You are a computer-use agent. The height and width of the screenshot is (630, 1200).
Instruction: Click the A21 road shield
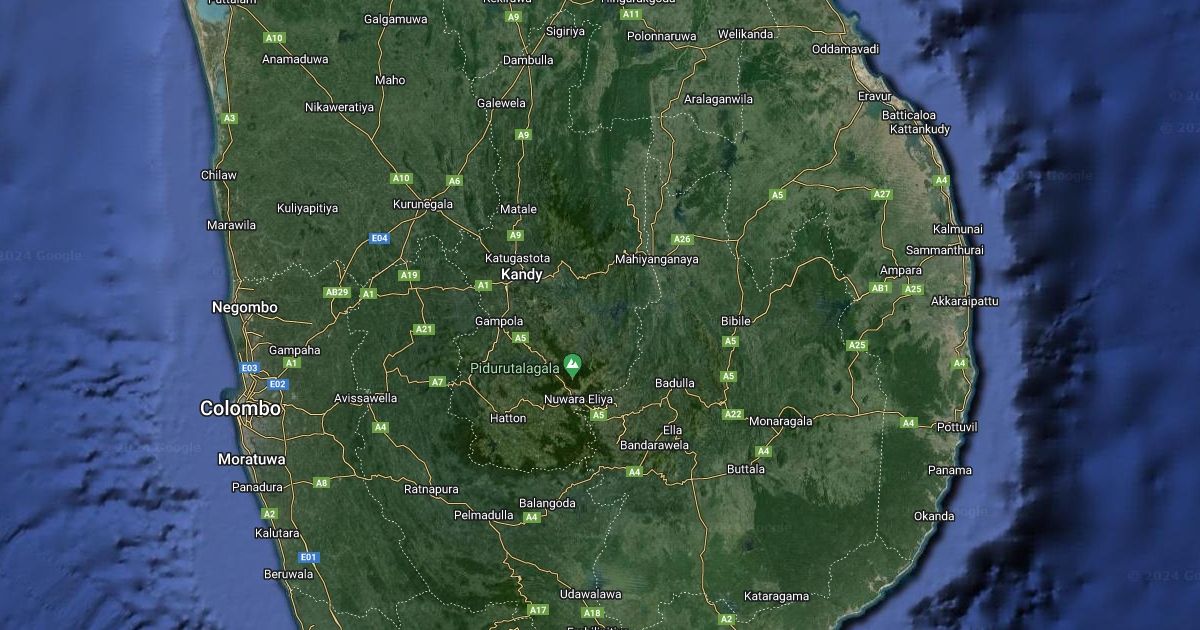point(424,329)
